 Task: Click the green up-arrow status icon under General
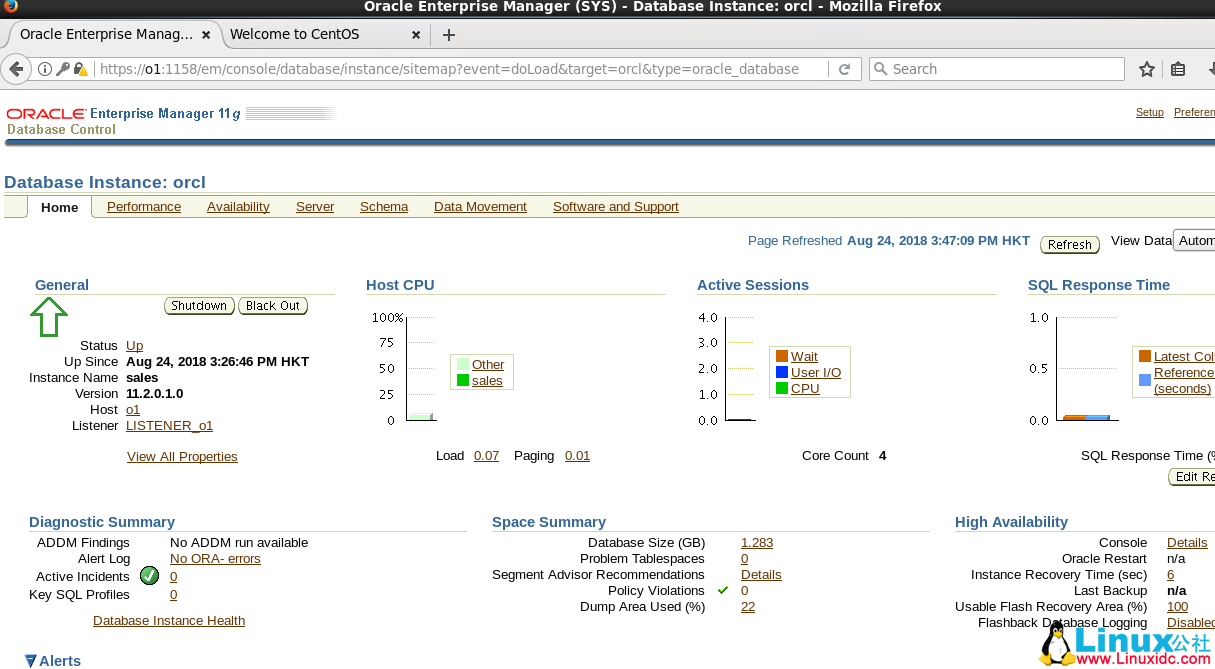tap(47, 317)
